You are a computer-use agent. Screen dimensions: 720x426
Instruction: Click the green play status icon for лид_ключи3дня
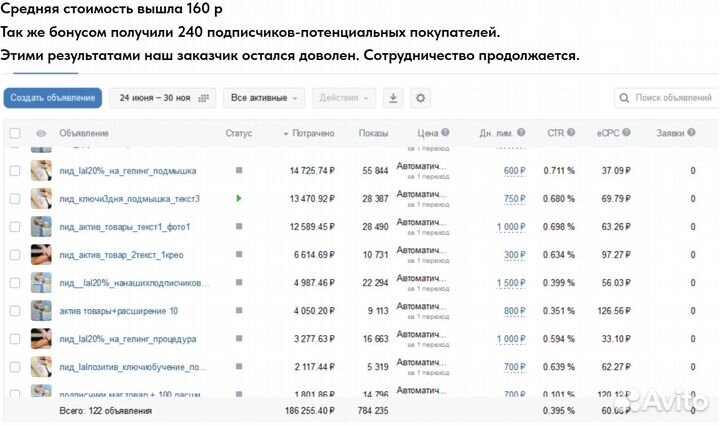tap(239, 198)
